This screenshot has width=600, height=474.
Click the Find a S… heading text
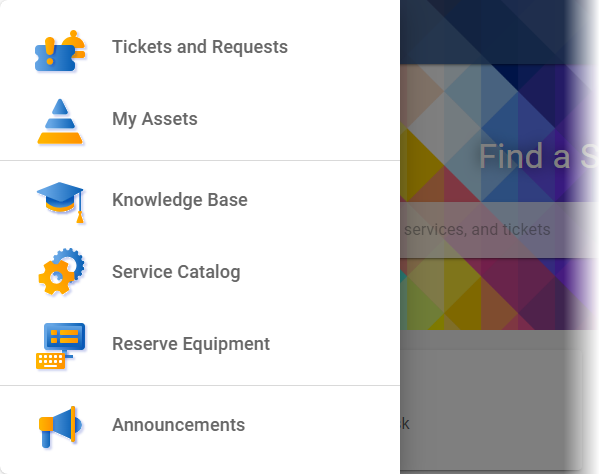(x=538, y=156)
